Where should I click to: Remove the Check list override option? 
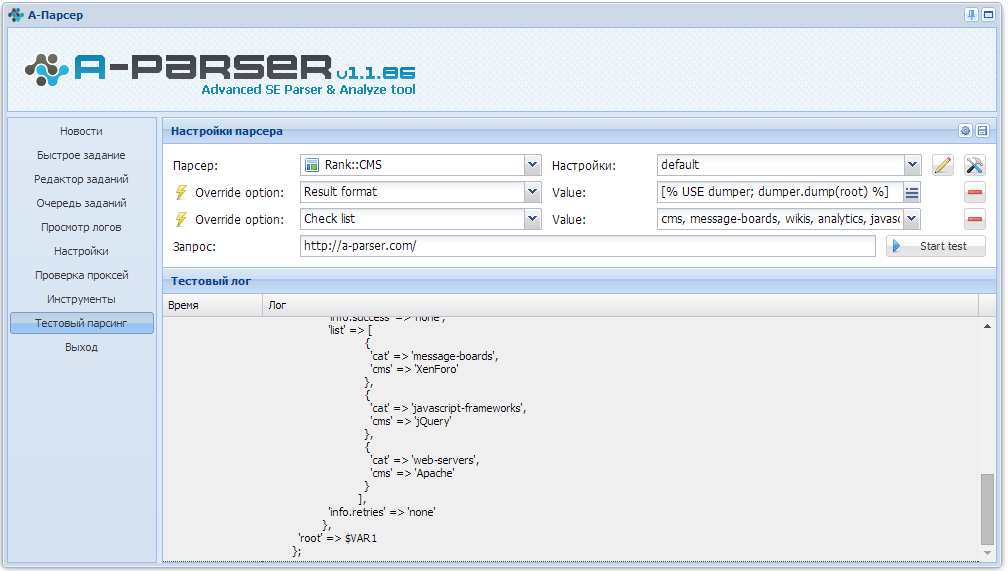coord(975,219)
